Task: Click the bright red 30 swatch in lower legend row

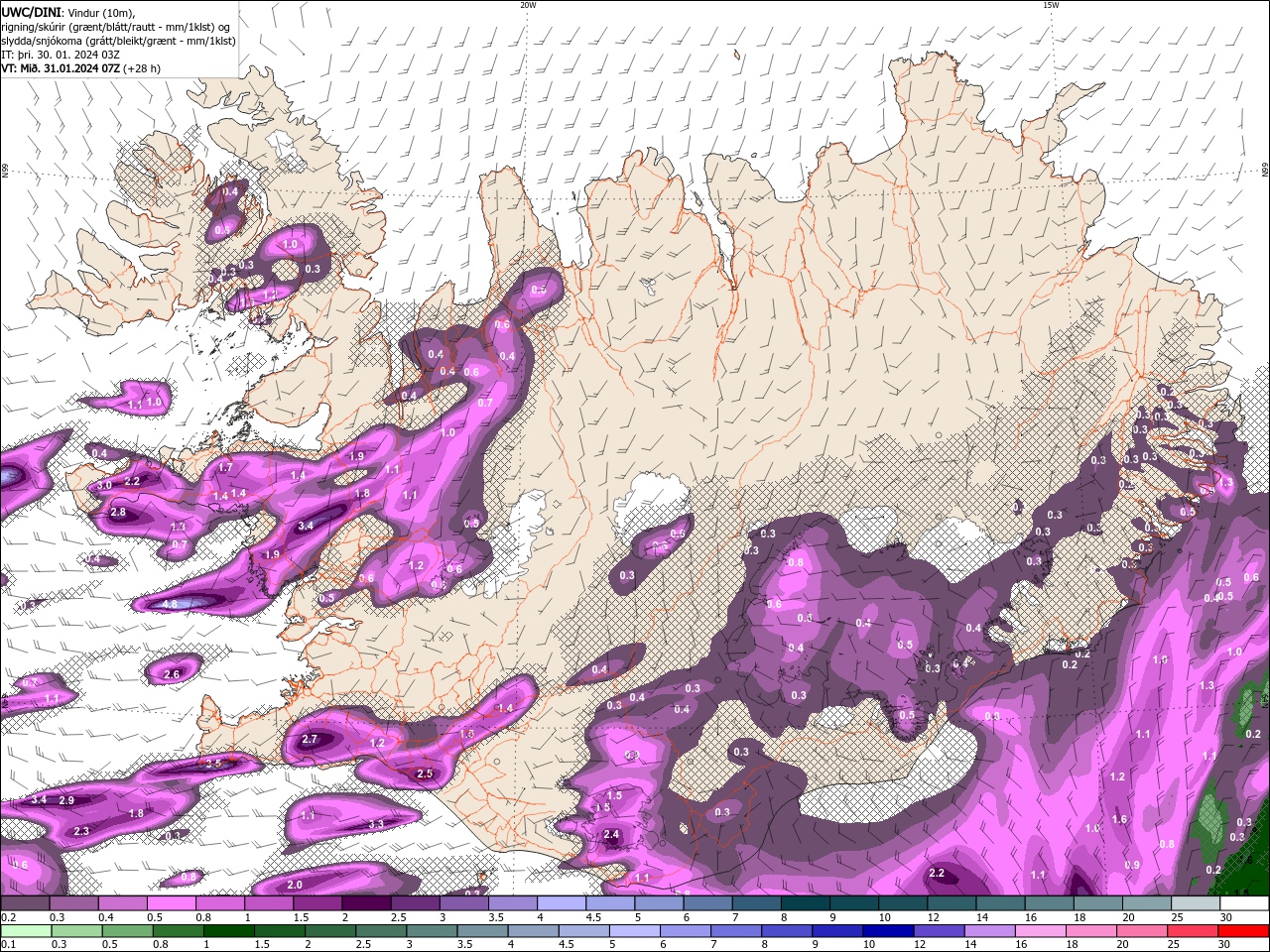Action: click(1243, 930)
